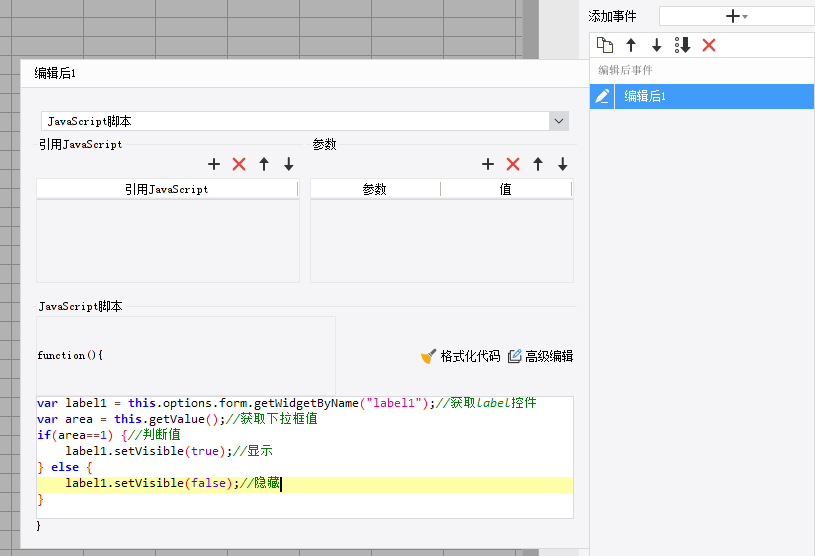The width and height of the screenshot is (815, 556).
Task: Click the line var area = this.getValue()
Action: [x=177, y=419]
